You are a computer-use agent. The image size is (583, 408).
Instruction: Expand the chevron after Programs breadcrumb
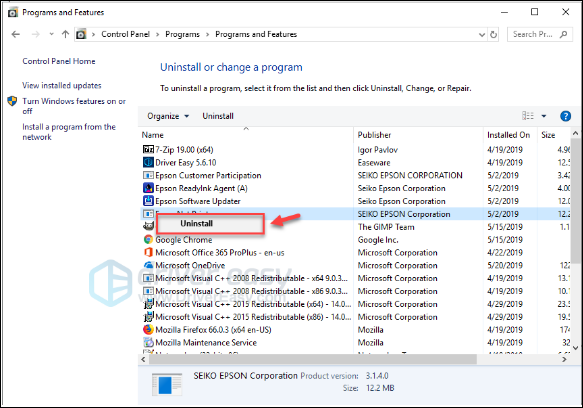tap(207, 35)
